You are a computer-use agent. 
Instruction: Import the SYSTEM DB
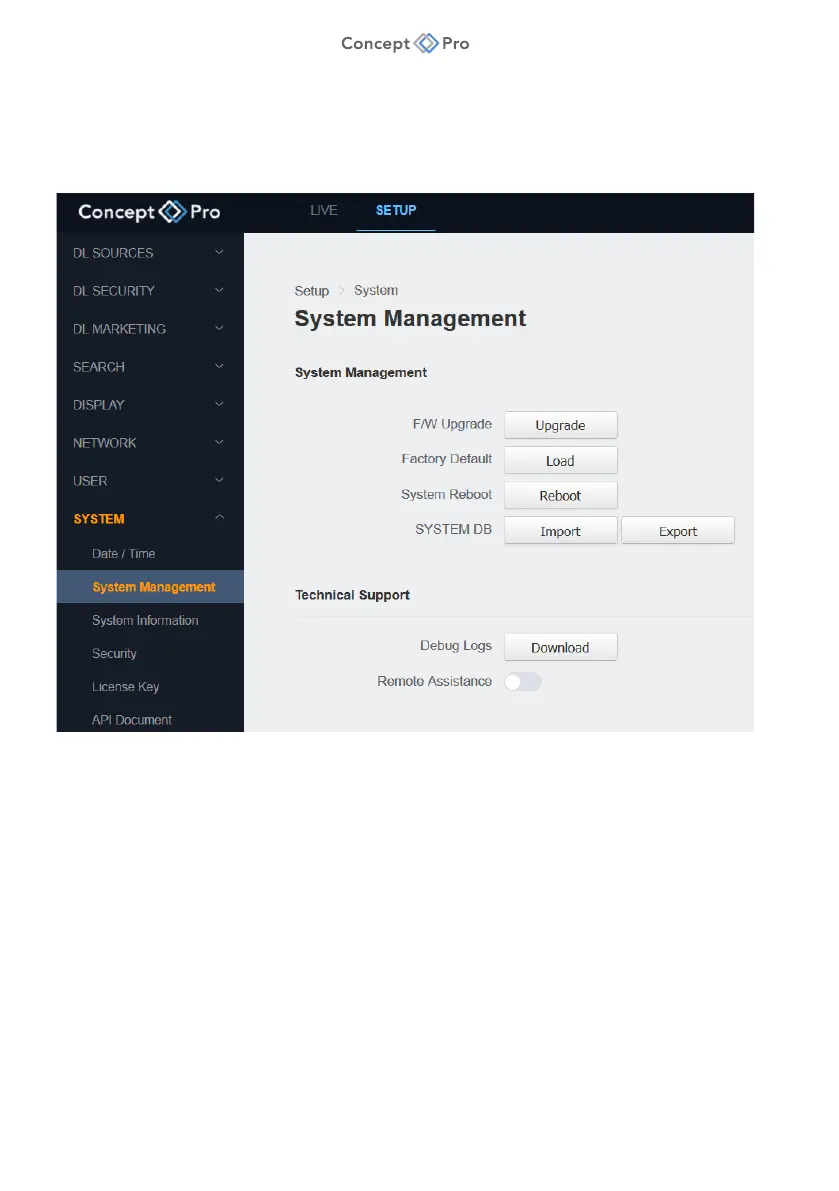[560, 531]
